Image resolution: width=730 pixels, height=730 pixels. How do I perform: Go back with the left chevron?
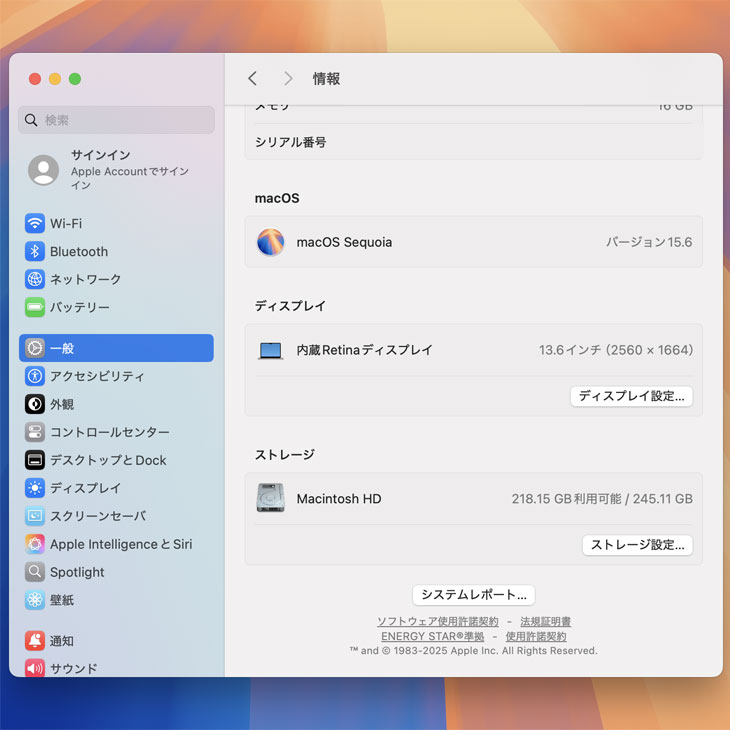point(253,78)
